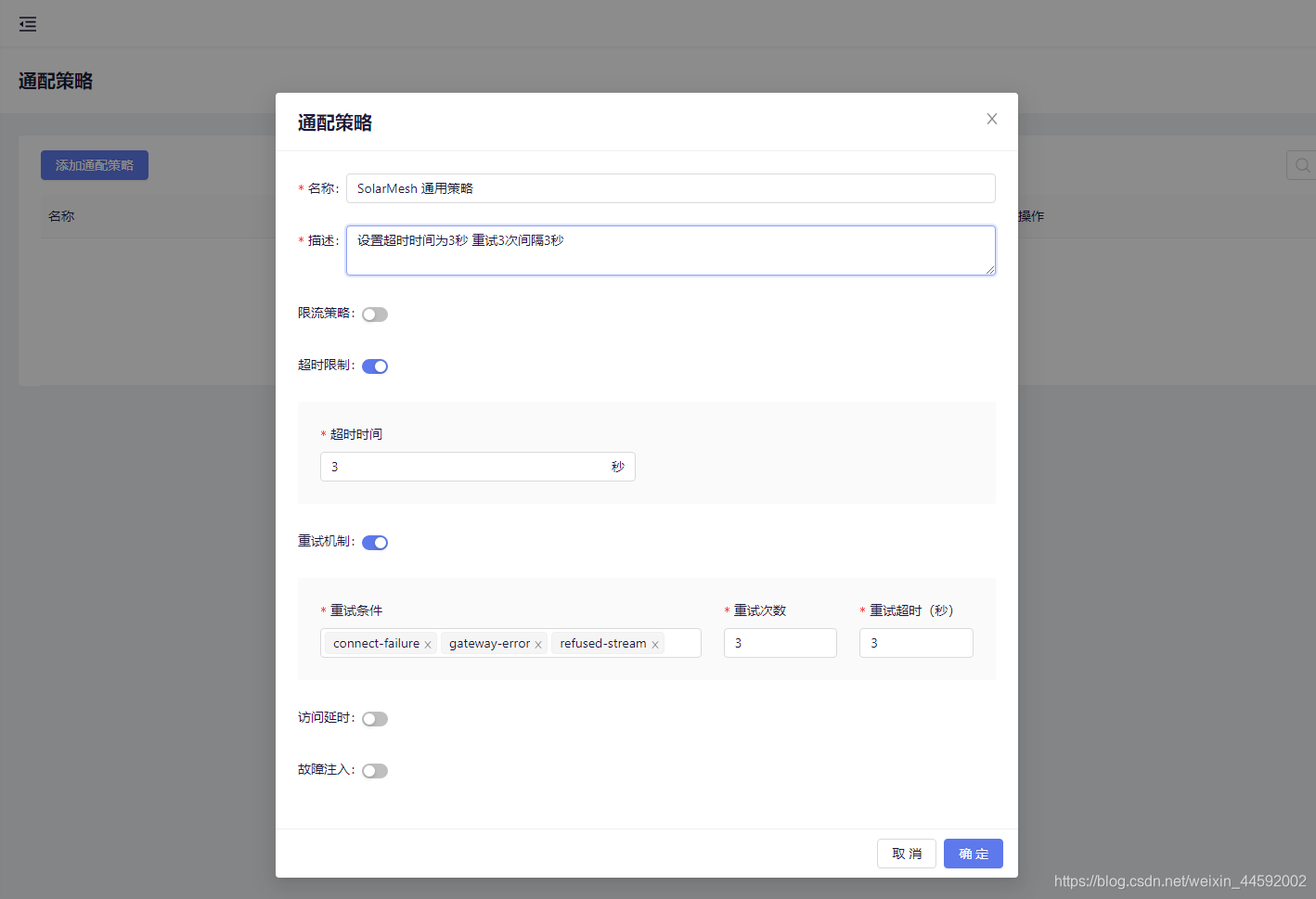
Task: Enable the 故障注入 switch
Action: [x=375, y=771]
